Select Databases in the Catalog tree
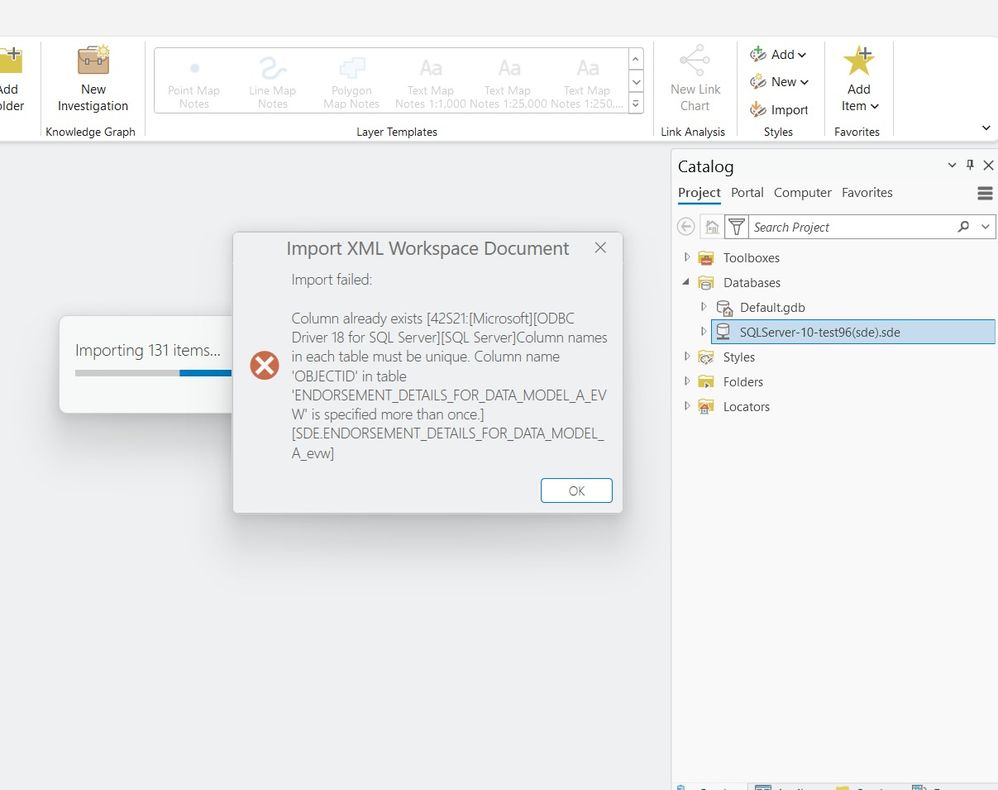 [x=752, y=283]
